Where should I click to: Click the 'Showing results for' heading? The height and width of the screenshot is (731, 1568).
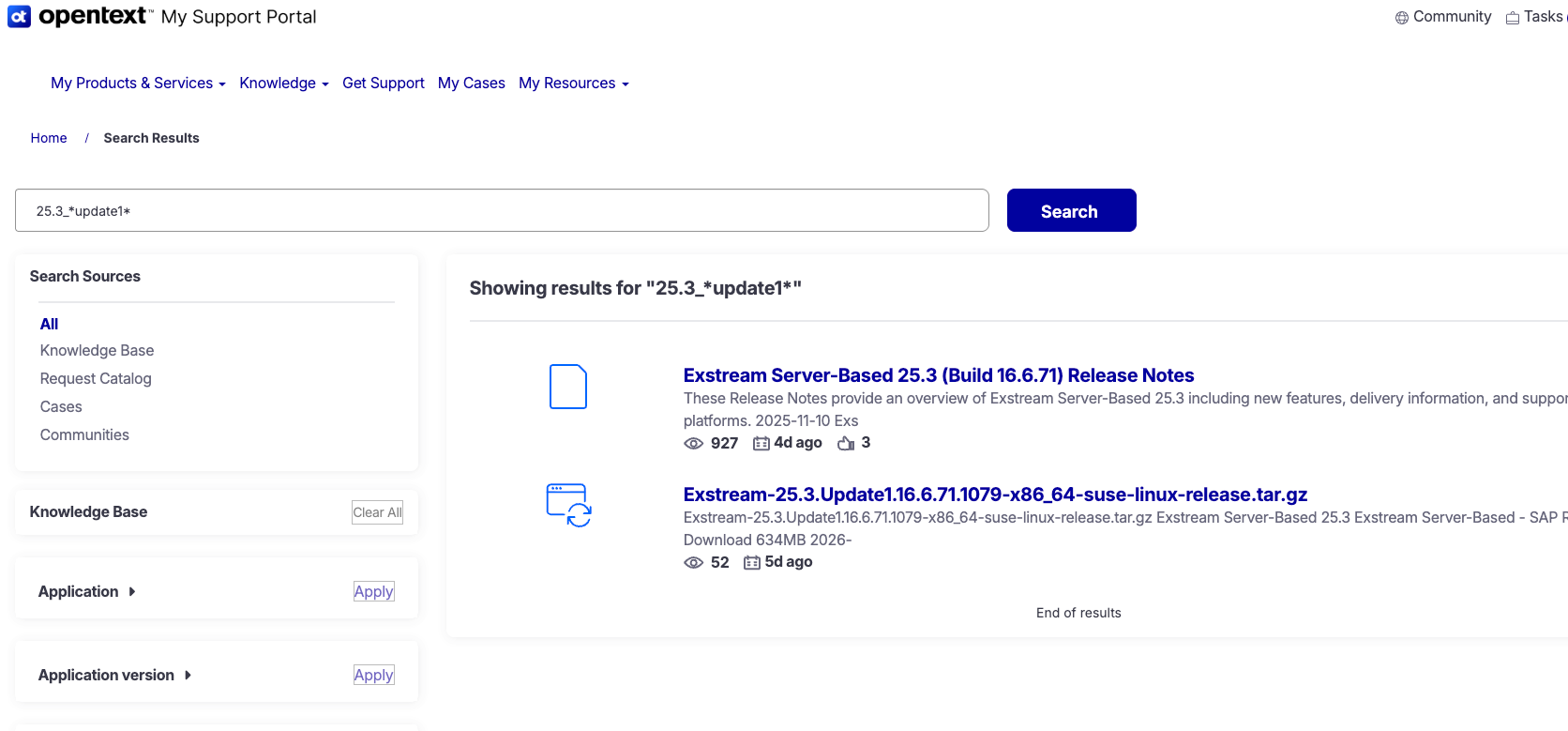pos(636,288)
